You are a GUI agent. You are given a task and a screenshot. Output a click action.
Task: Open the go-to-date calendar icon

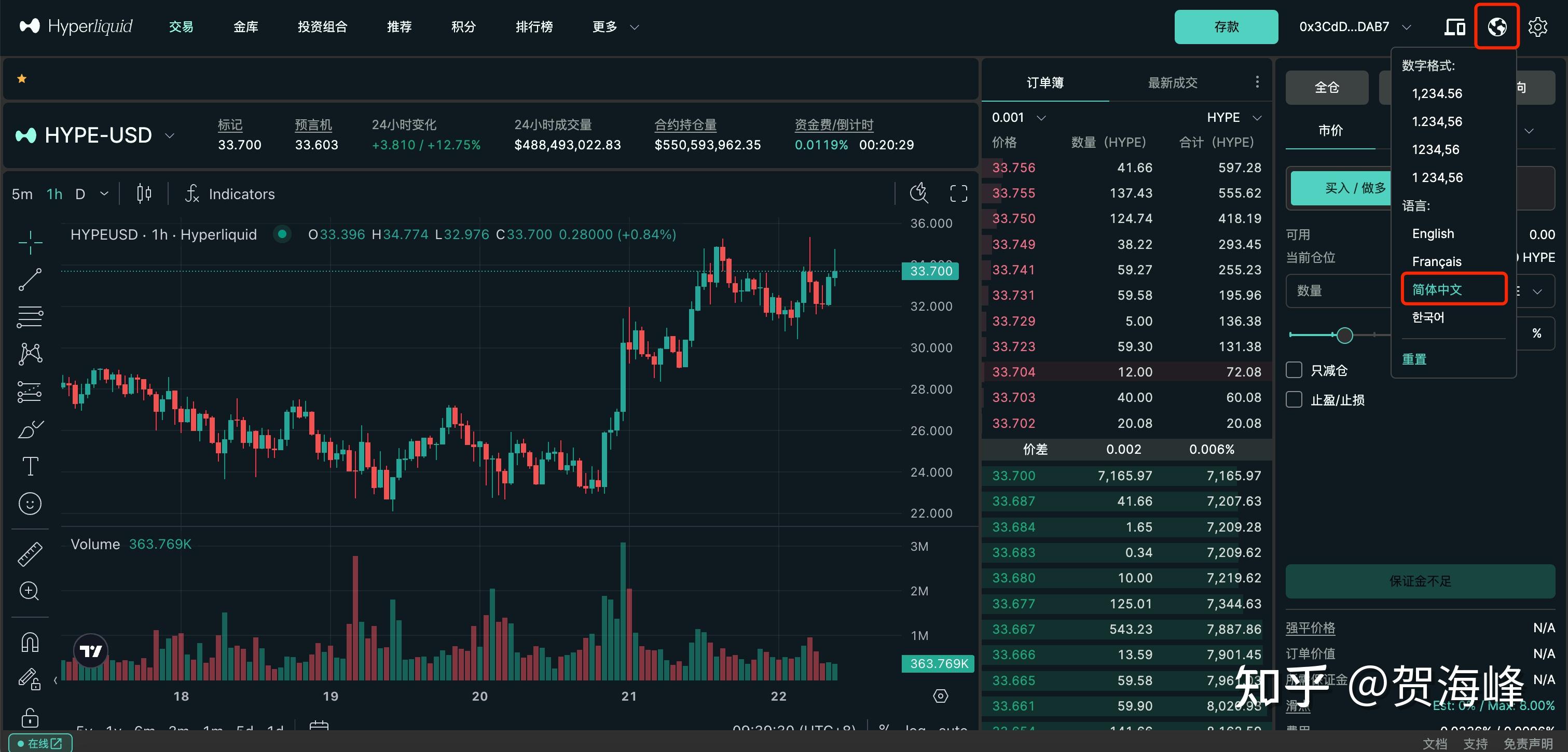(319, 726)
